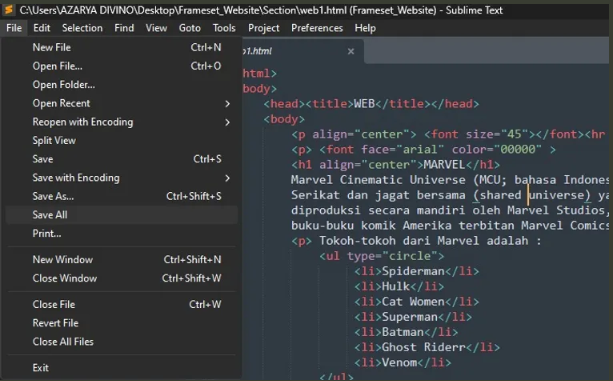Choose Open Folder... menu entry
The height and width of the screenshot is (381, 613).
pos(122,85)
